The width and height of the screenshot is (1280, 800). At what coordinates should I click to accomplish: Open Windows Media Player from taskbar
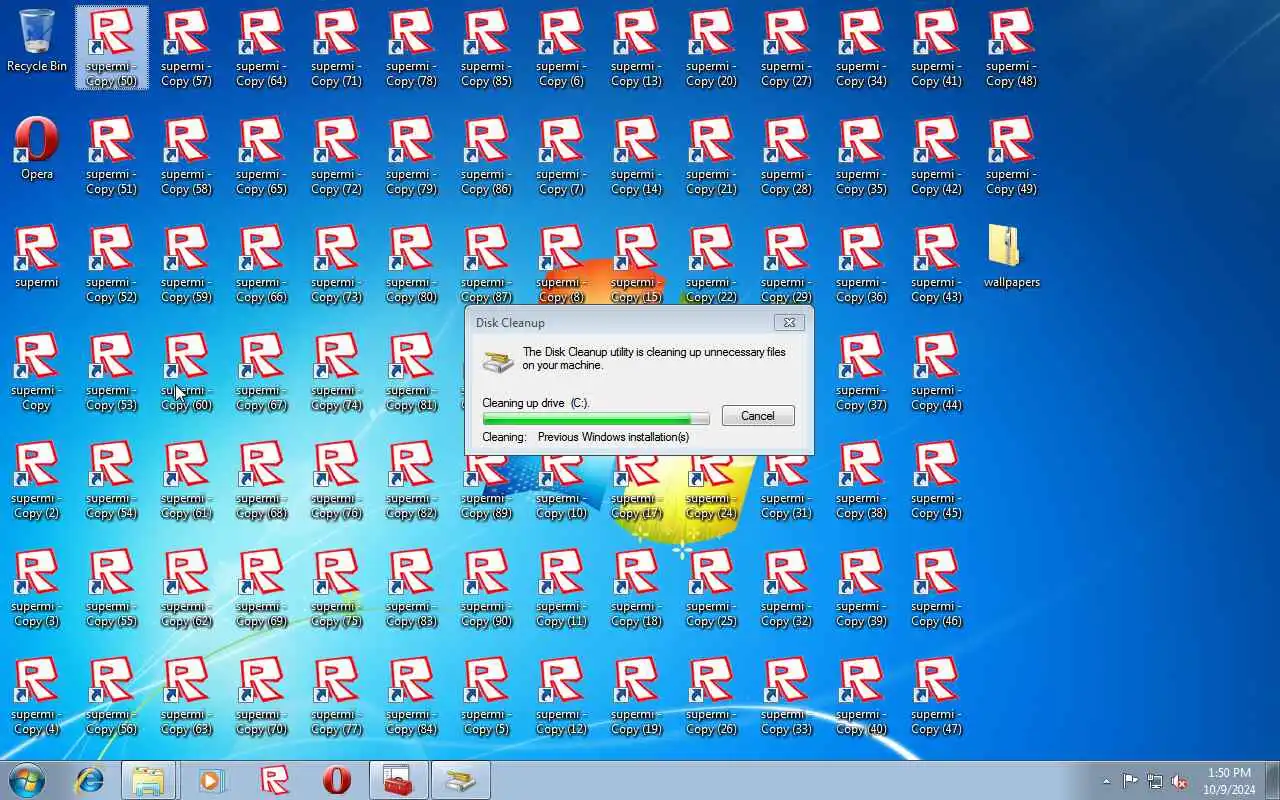(211, 780)
